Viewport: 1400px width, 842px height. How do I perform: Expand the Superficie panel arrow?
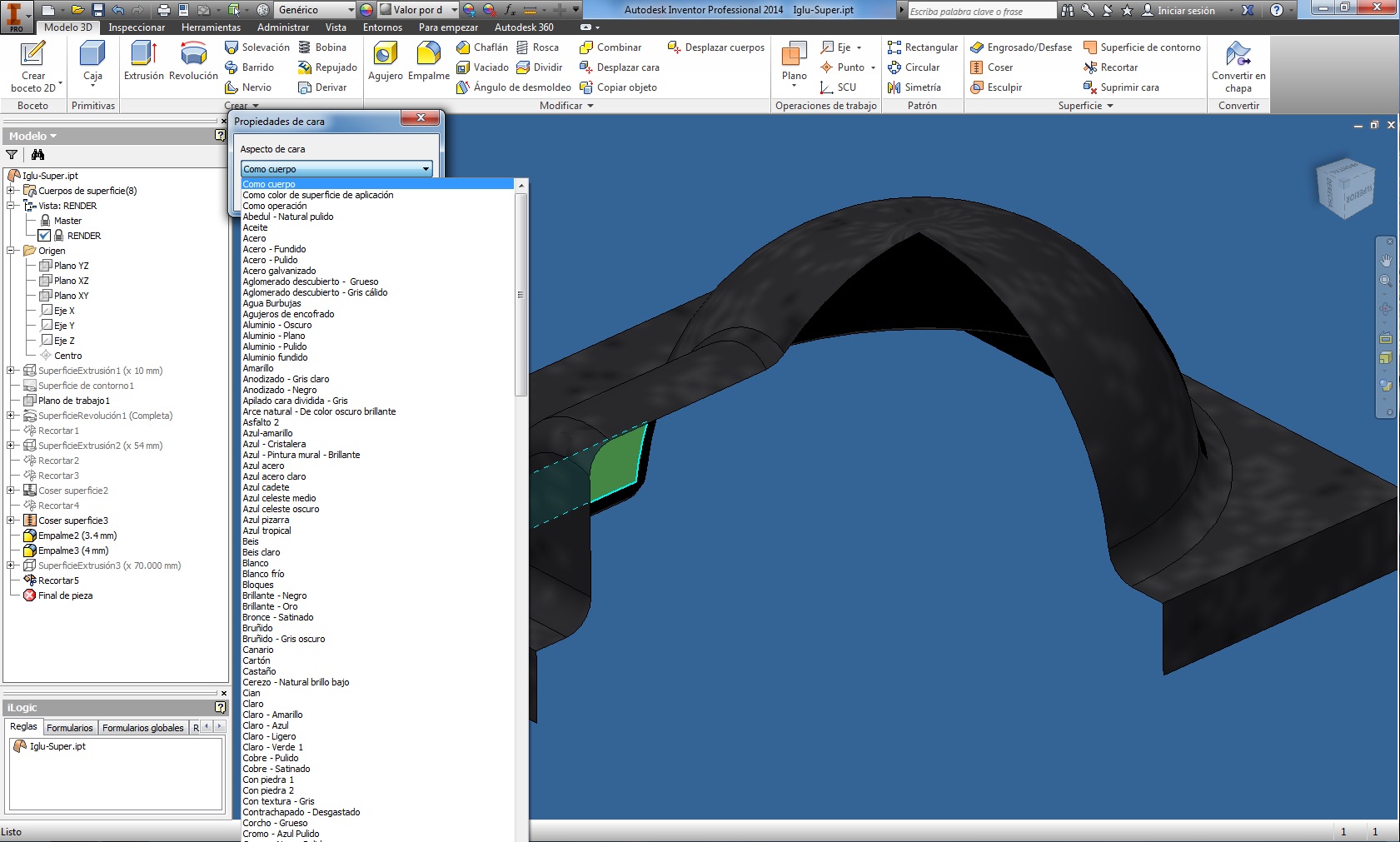coord(1110,106)
